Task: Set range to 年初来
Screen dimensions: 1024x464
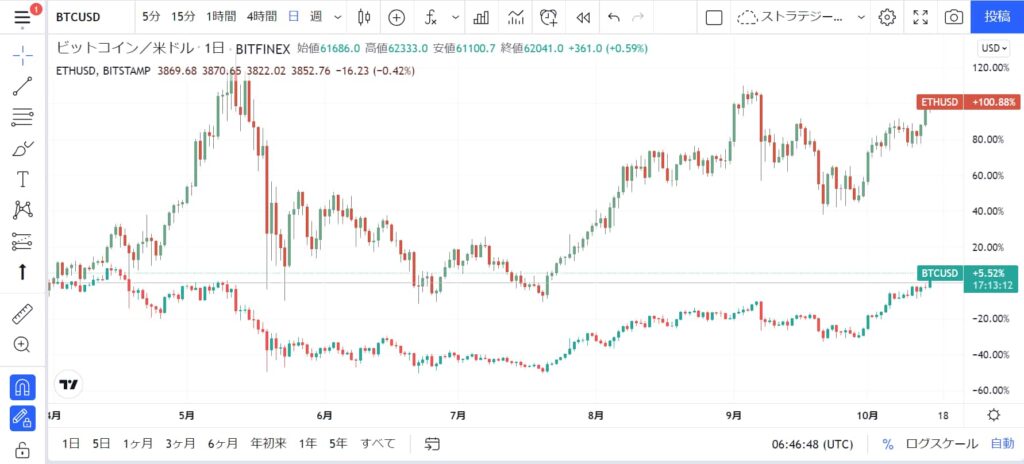Action: point(268,444)
